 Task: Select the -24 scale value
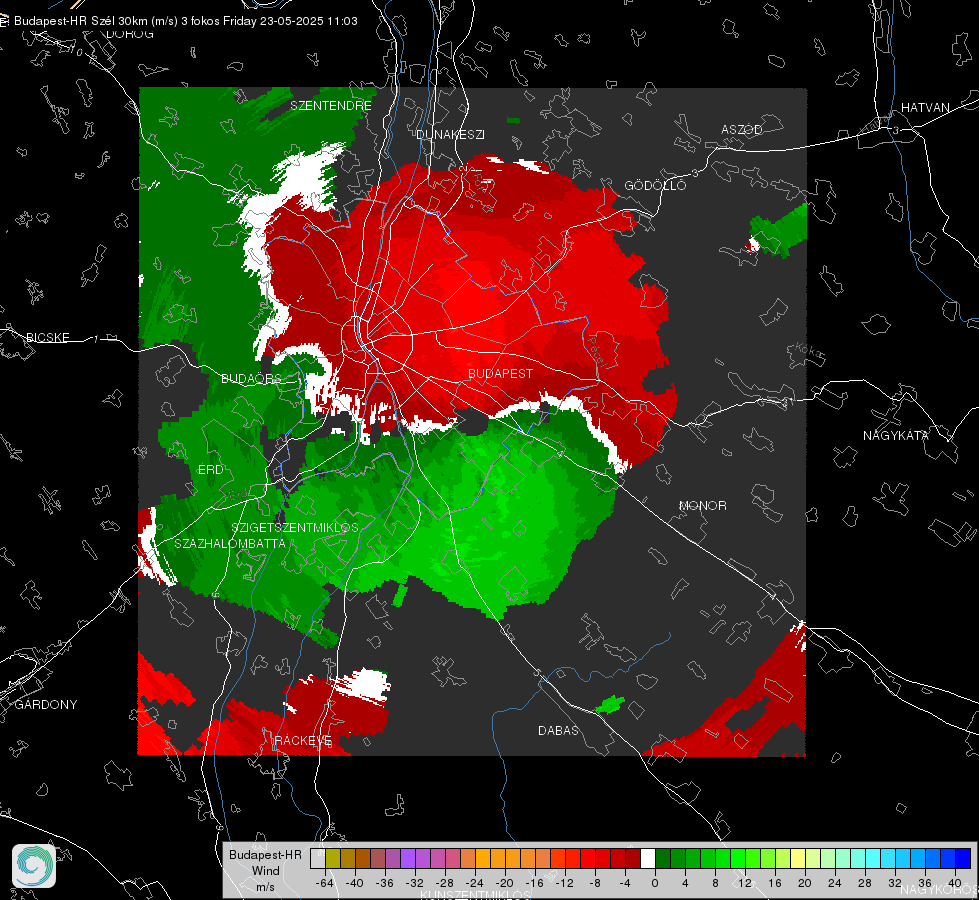point(475,883)
